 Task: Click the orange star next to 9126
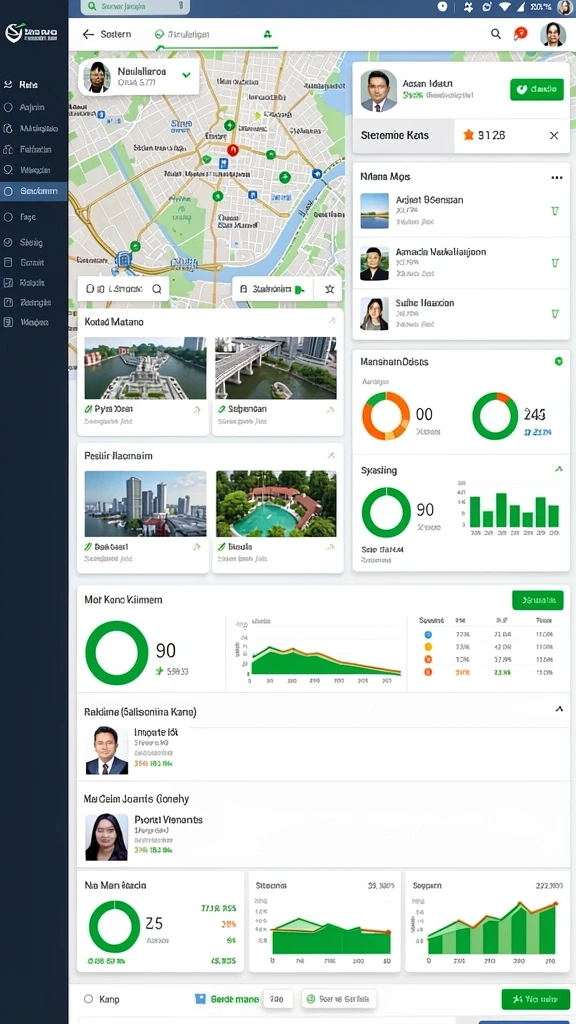[x=468, y=135]
